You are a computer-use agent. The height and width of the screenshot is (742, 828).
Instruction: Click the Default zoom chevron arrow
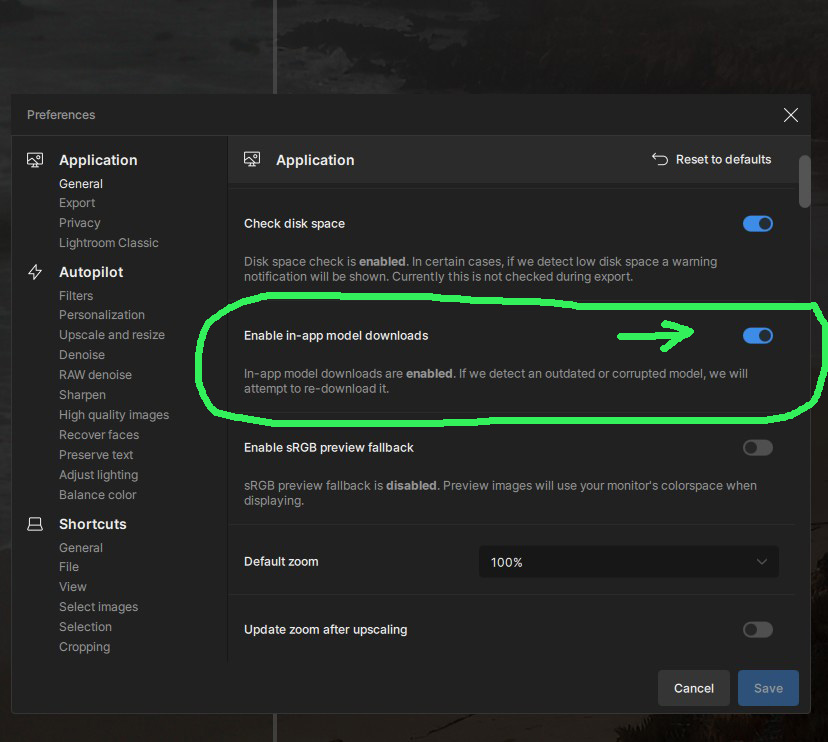[762, 562]
